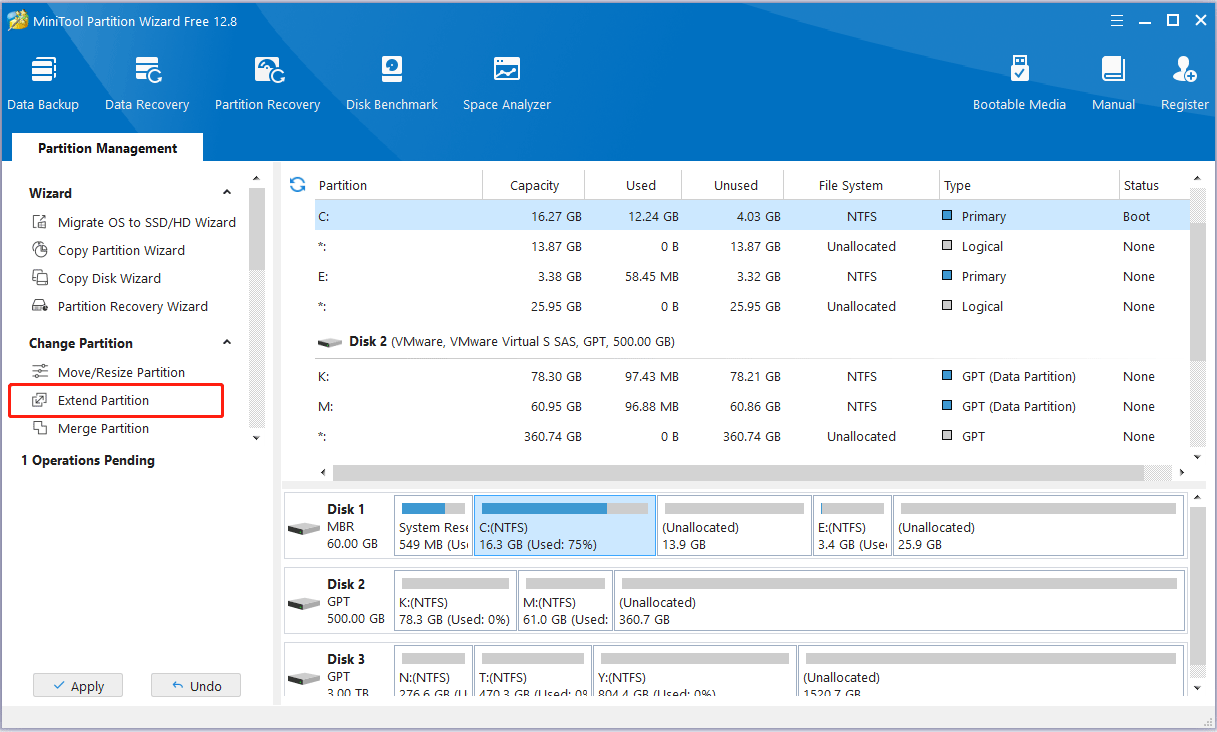
Task: Collapse the Change Partition section
Action: (227, 343)
